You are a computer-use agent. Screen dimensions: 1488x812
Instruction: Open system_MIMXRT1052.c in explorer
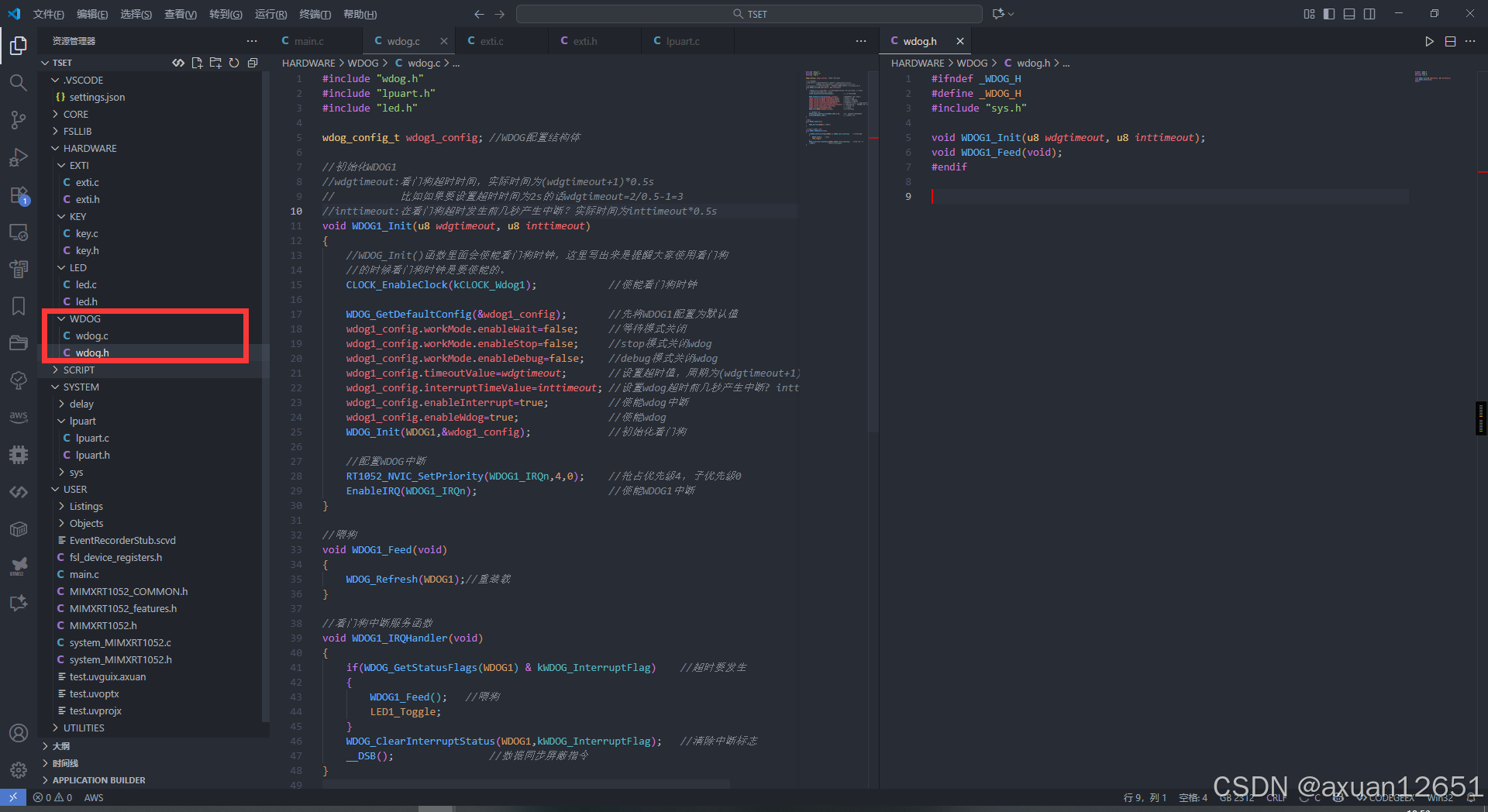tap(120, 642)
